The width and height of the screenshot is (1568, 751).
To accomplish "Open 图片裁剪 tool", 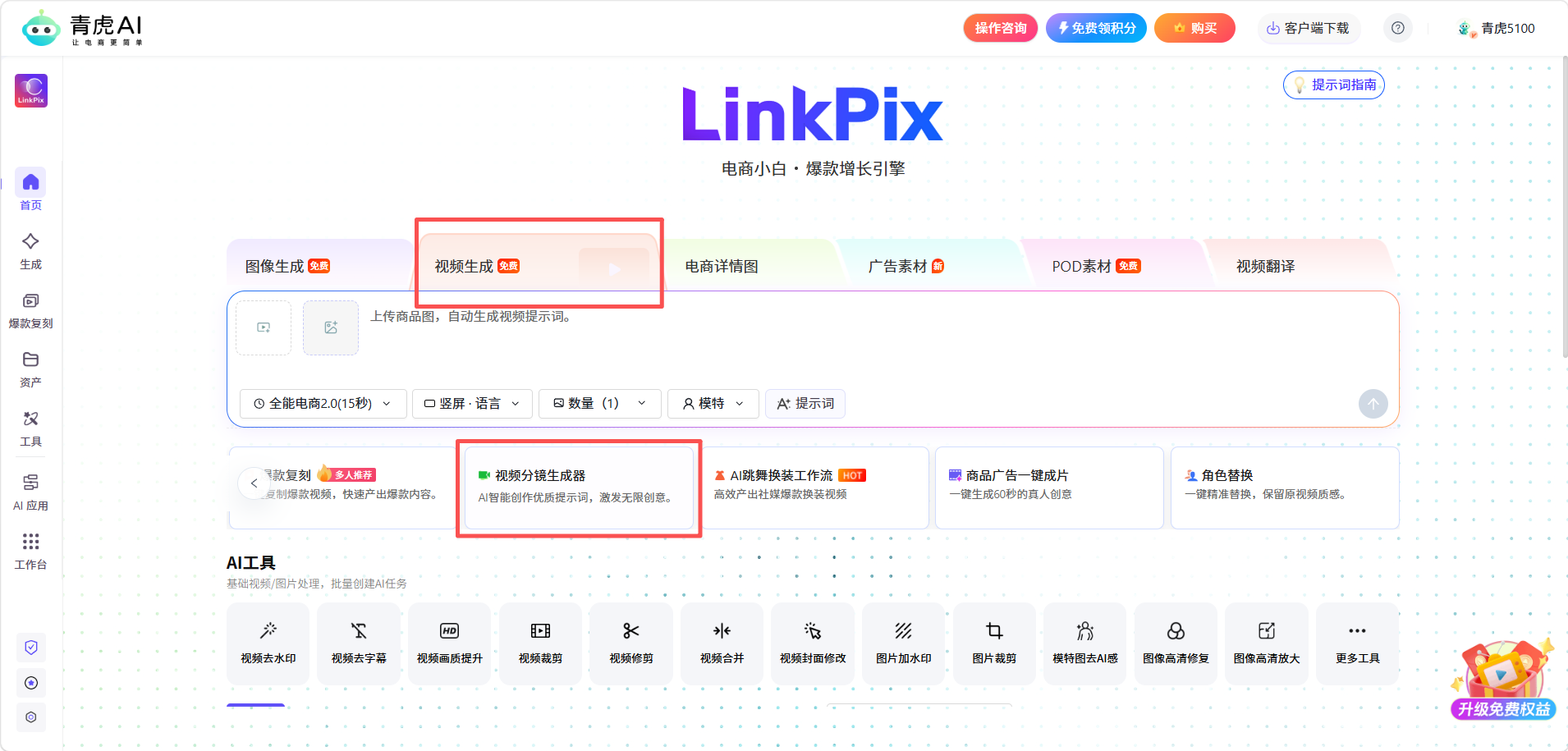I will 994,643.
